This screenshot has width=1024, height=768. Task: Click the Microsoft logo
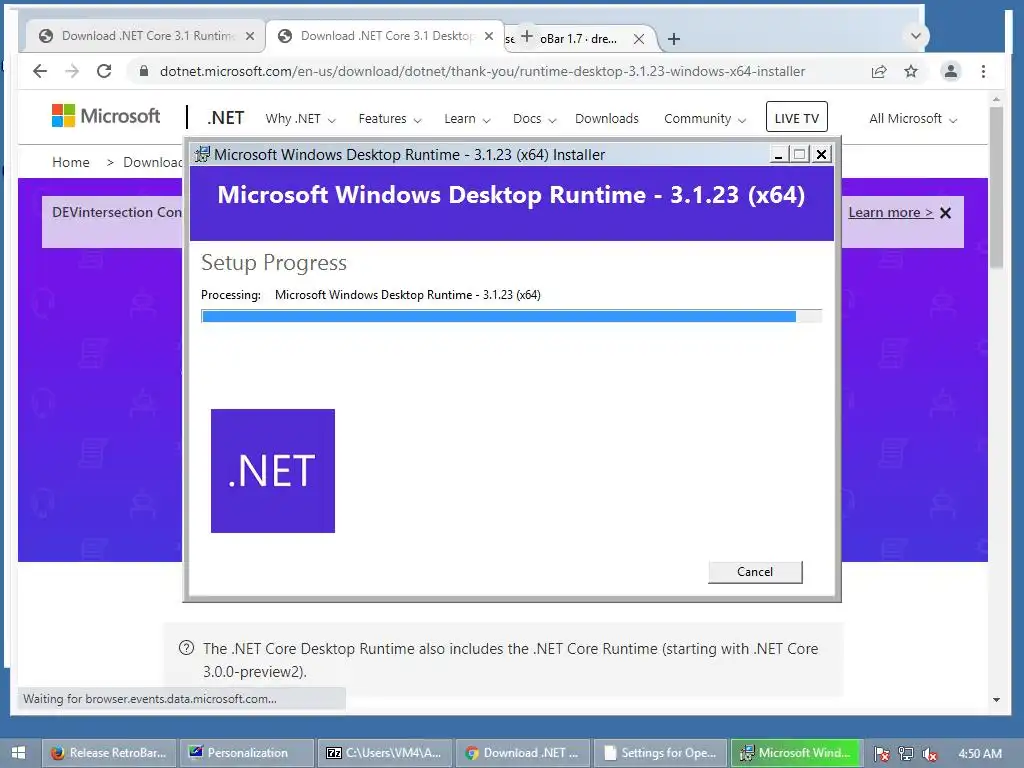(106, 116)
